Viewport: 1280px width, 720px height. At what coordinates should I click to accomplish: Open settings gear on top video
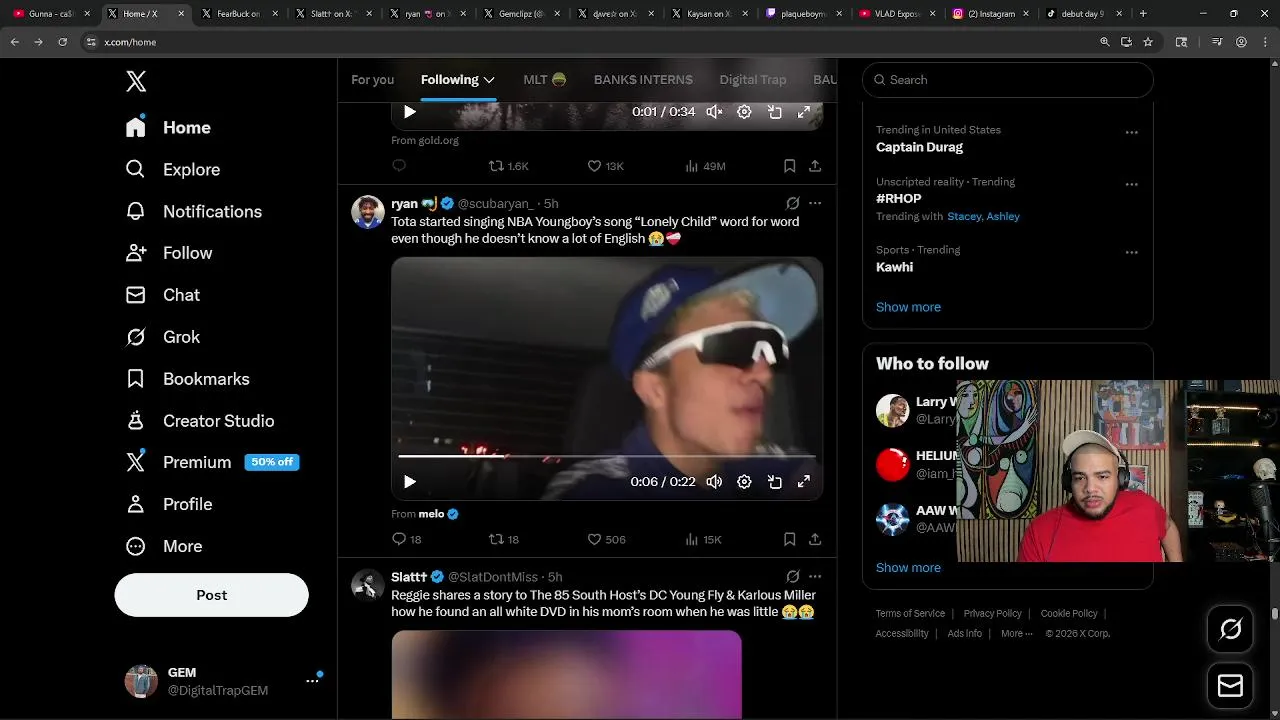(744, 112)
